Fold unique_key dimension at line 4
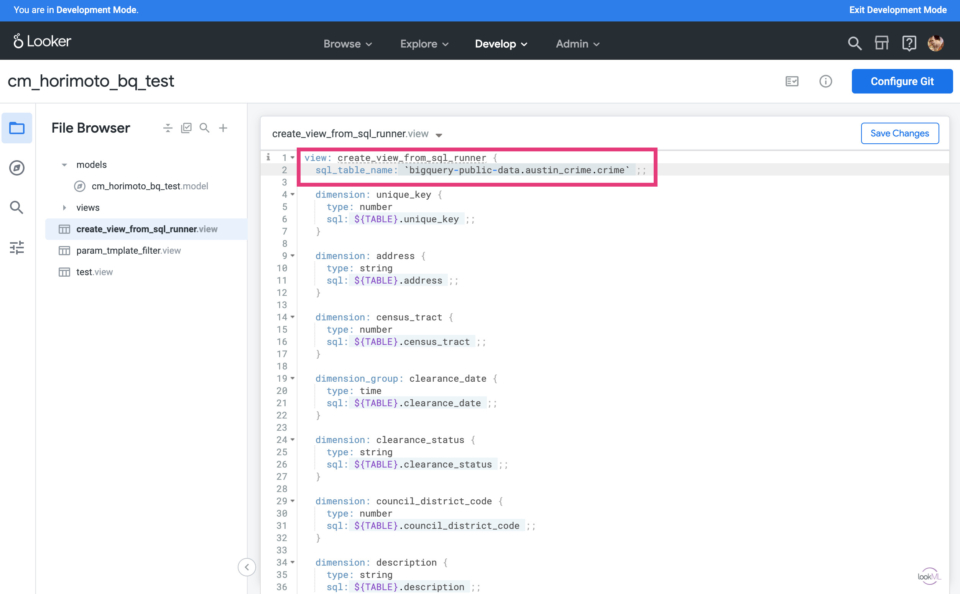The height and width of the screenshot is (594, 960). 293,195
